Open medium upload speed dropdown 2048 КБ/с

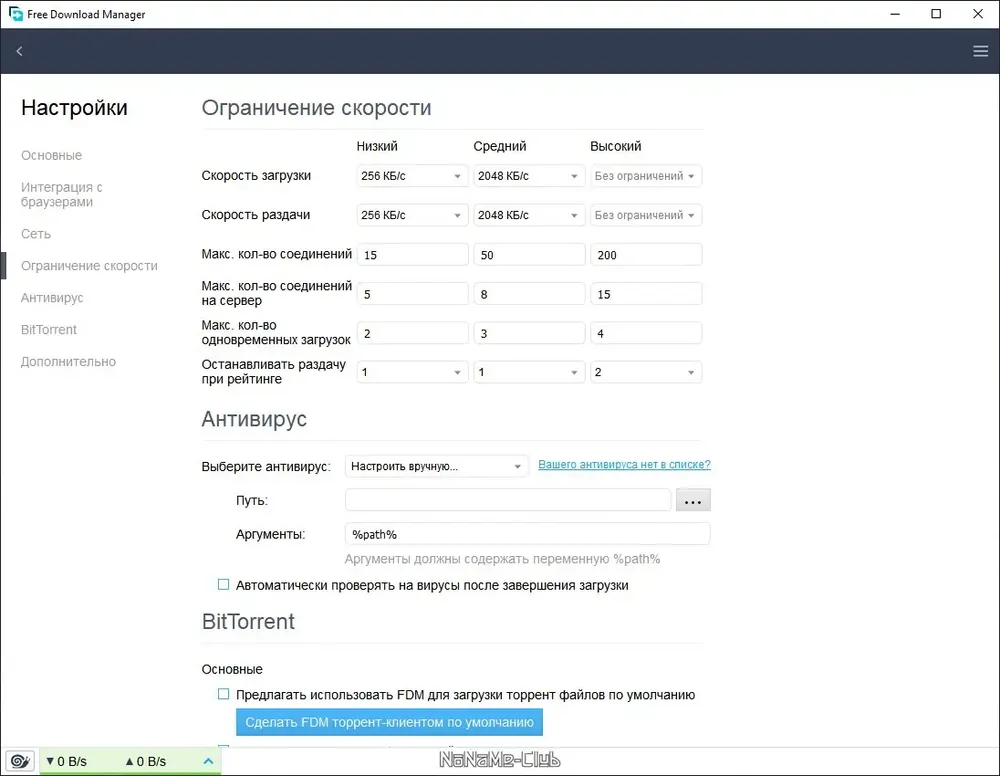tap(529, 216)
